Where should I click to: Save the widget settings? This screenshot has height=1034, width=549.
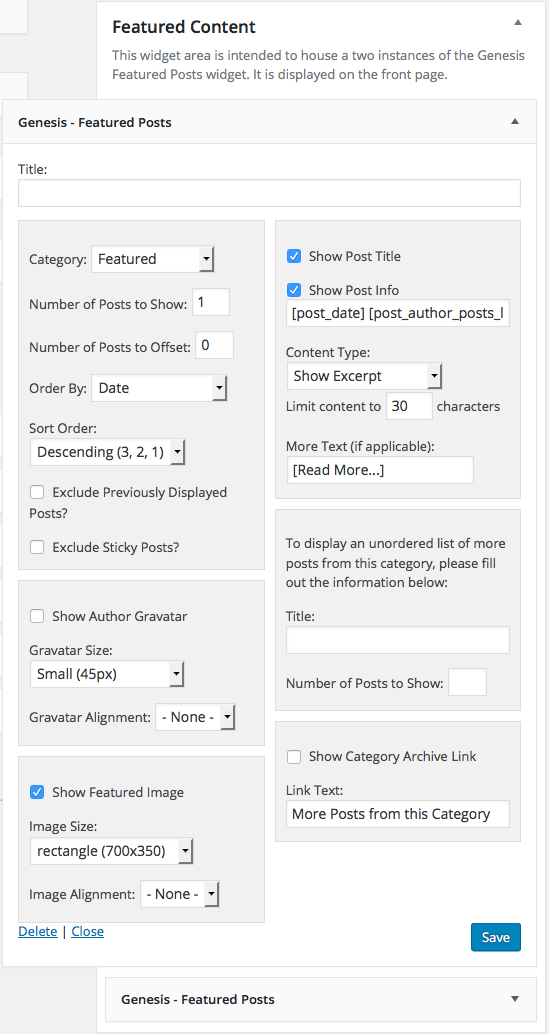click(496, 937)
